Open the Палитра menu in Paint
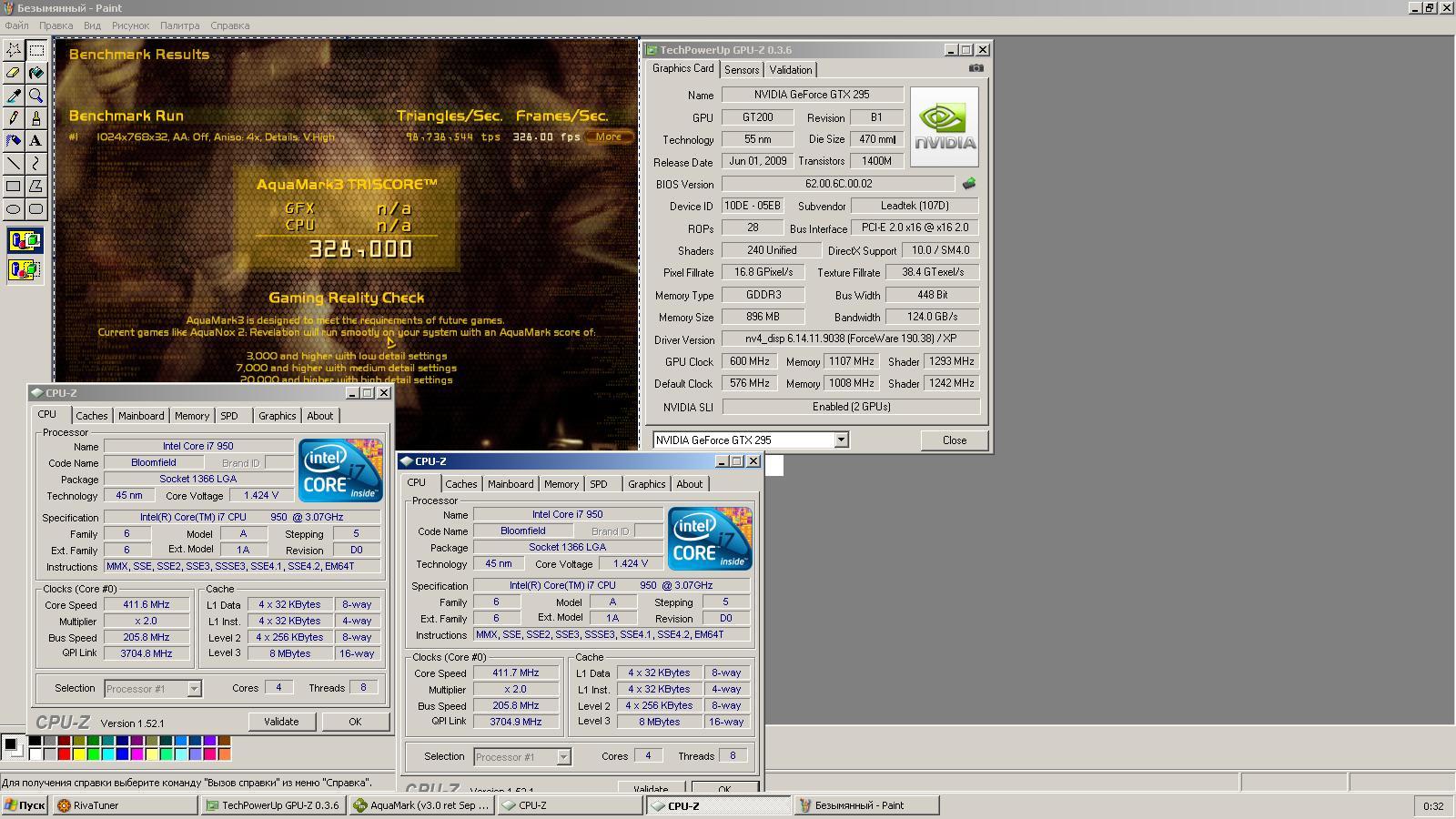Screen dimensions: 1456x819 179,25
